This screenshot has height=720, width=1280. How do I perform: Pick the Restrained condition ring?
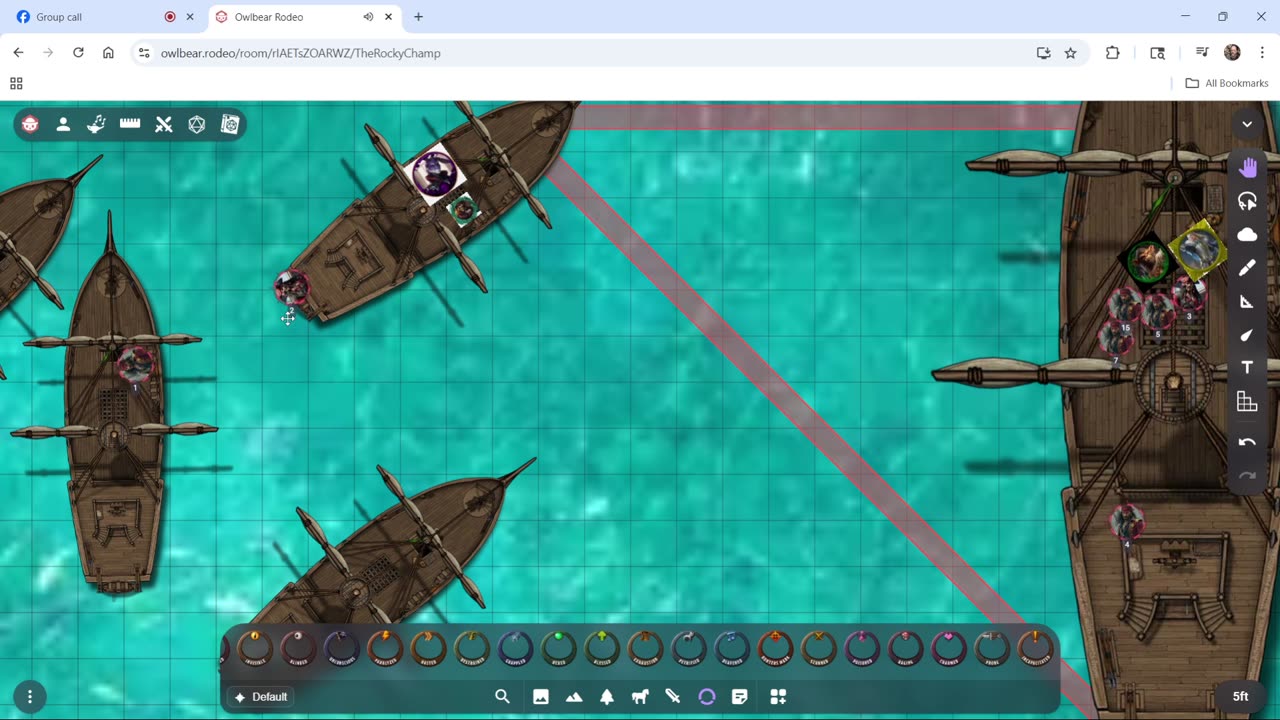point(472,649)
